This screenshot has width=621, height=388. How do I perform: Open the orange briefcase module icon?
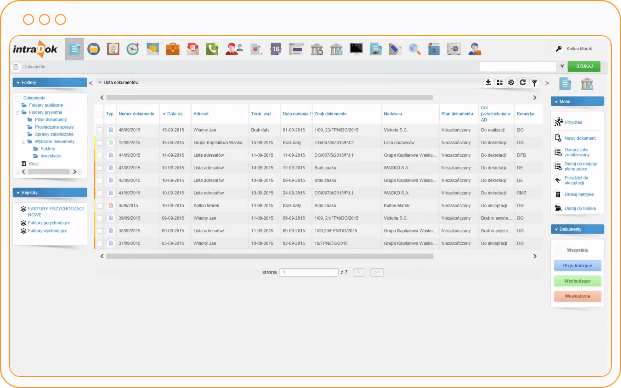[x=172, y=49]
